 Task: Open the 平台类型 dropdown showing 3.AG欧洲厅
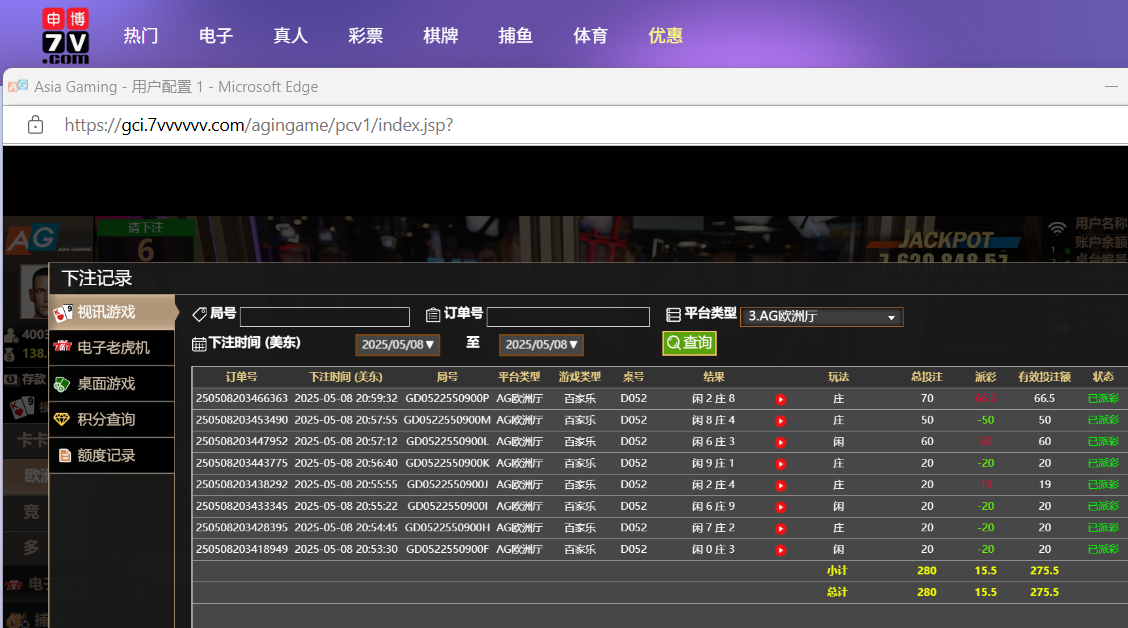point(821,317)
